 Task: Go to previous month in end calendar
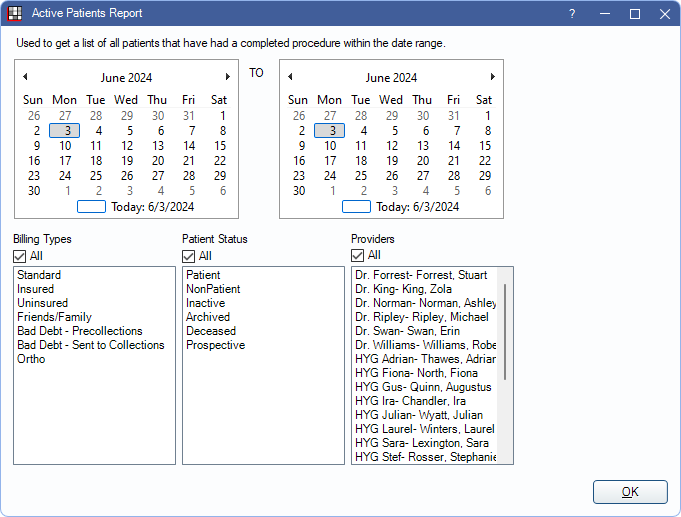(290, 77)
